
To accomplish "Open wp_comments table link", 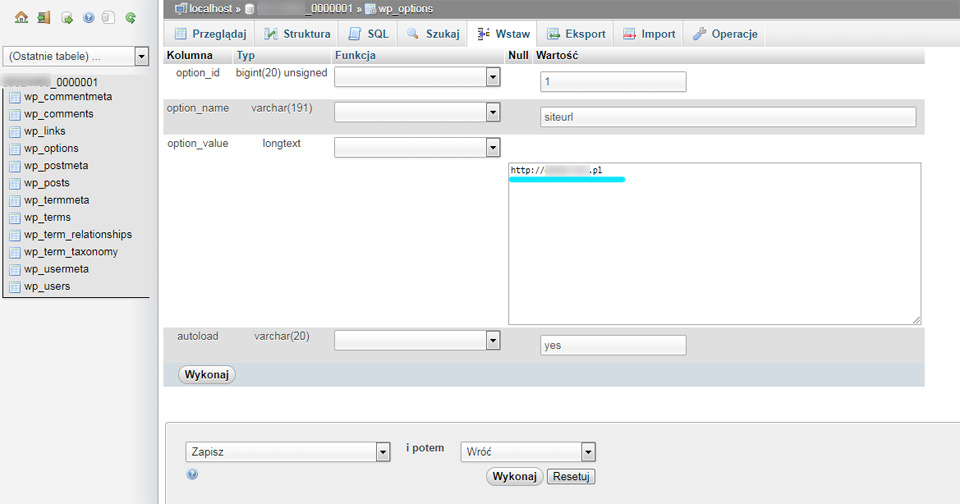I will pos(59,115).
